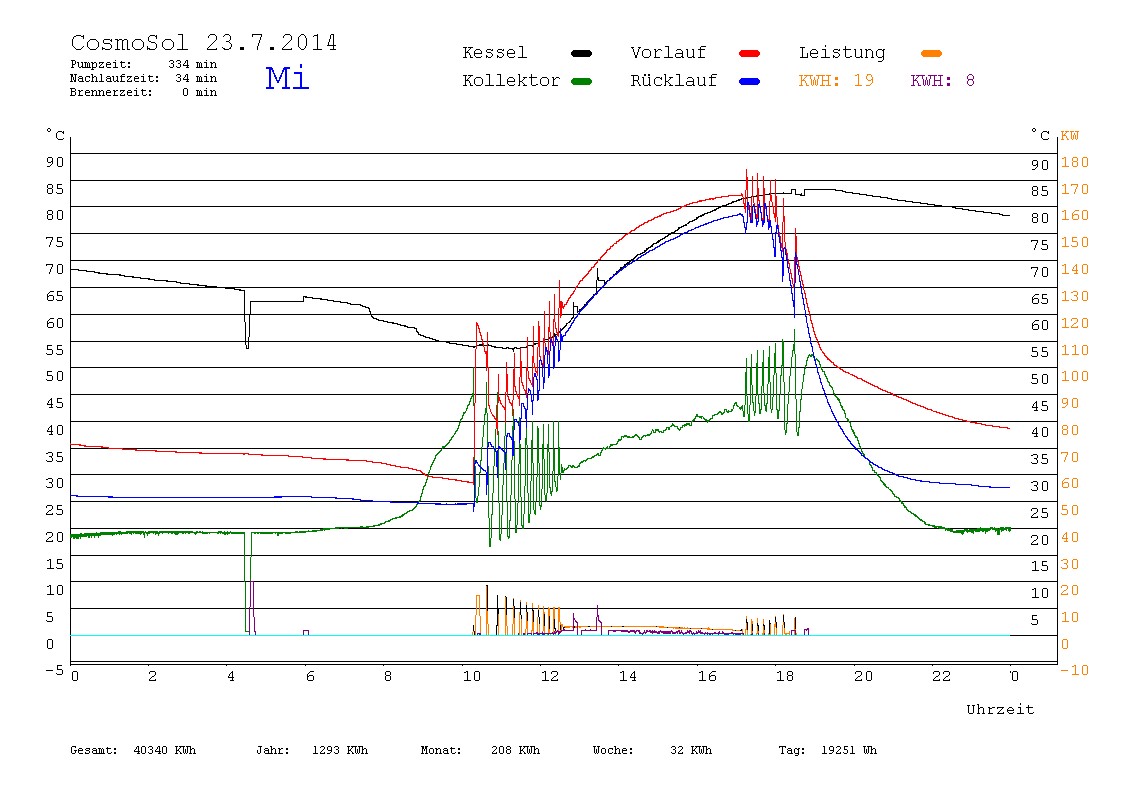Viewport: 1148px width, 812px height.
Task: Click the blue 'Mi' weekday label
Action: [x=287, y=78]
